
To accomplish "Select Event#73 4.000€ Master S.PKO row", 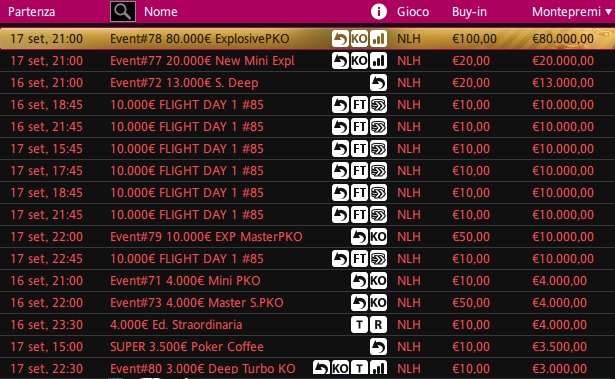I will tap(308, 302).
